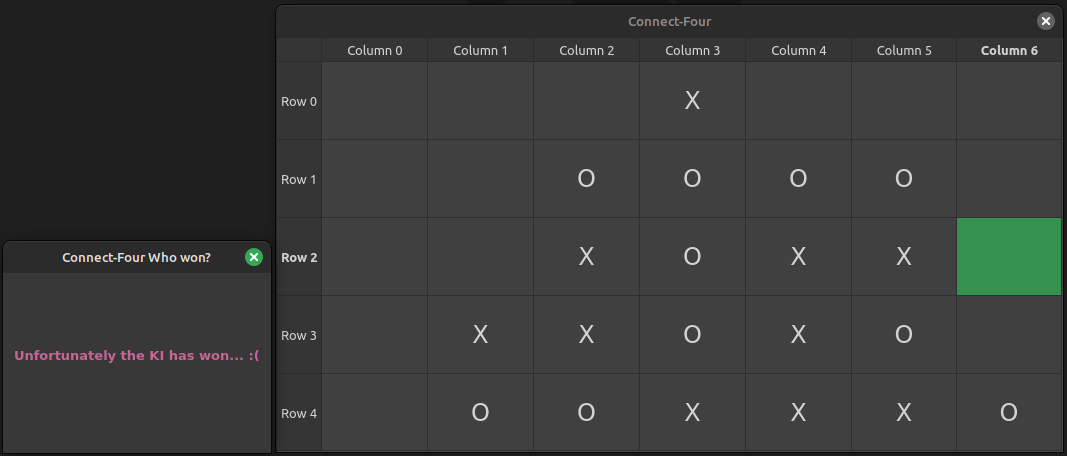Image resolution: width=1067 pixels, height=456 pixels.
Task: Click the Row 2 header
Action: (x=299, y=257)
